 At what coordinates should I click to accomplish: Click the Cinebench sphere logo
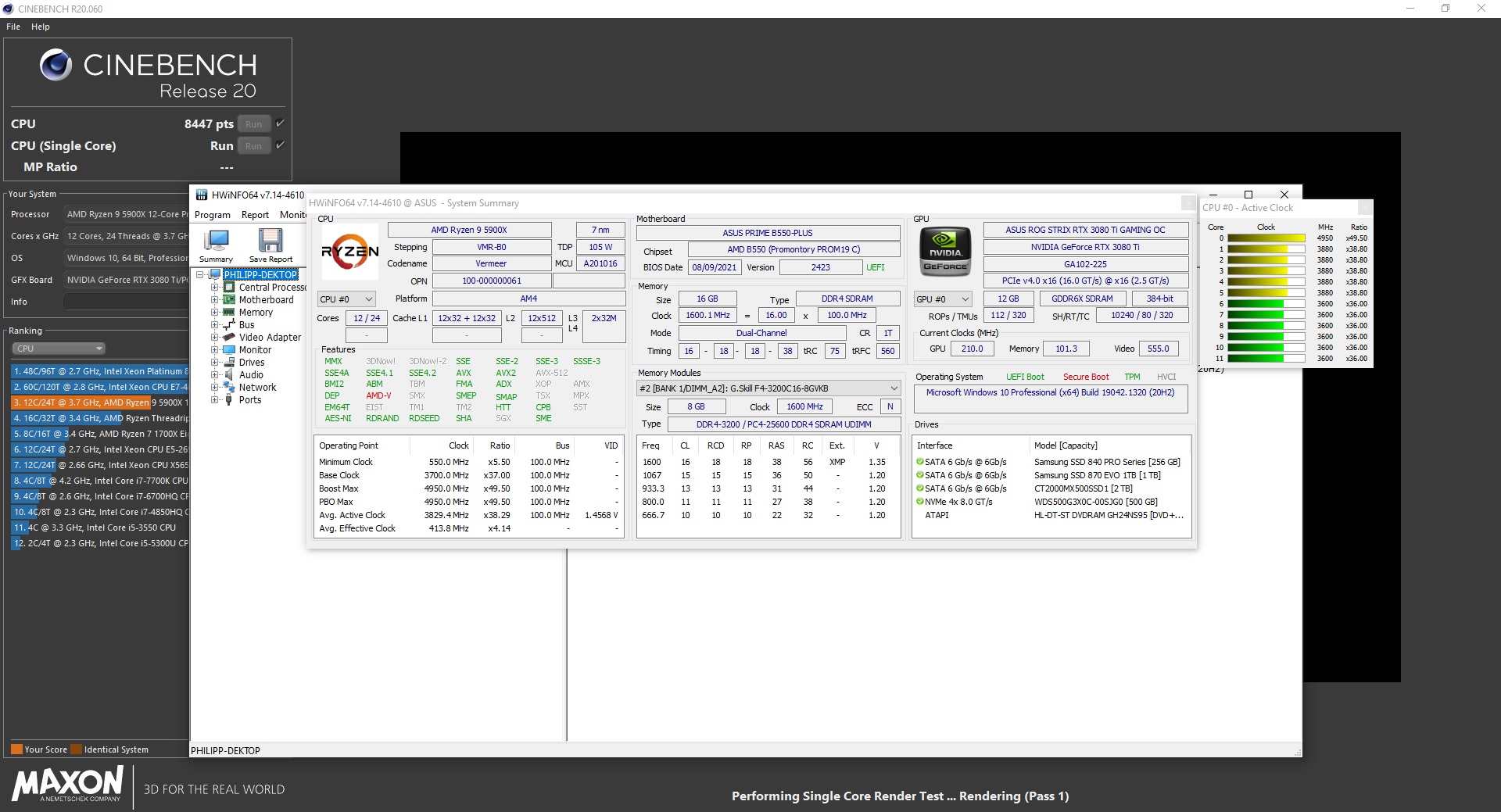(56, 65)
